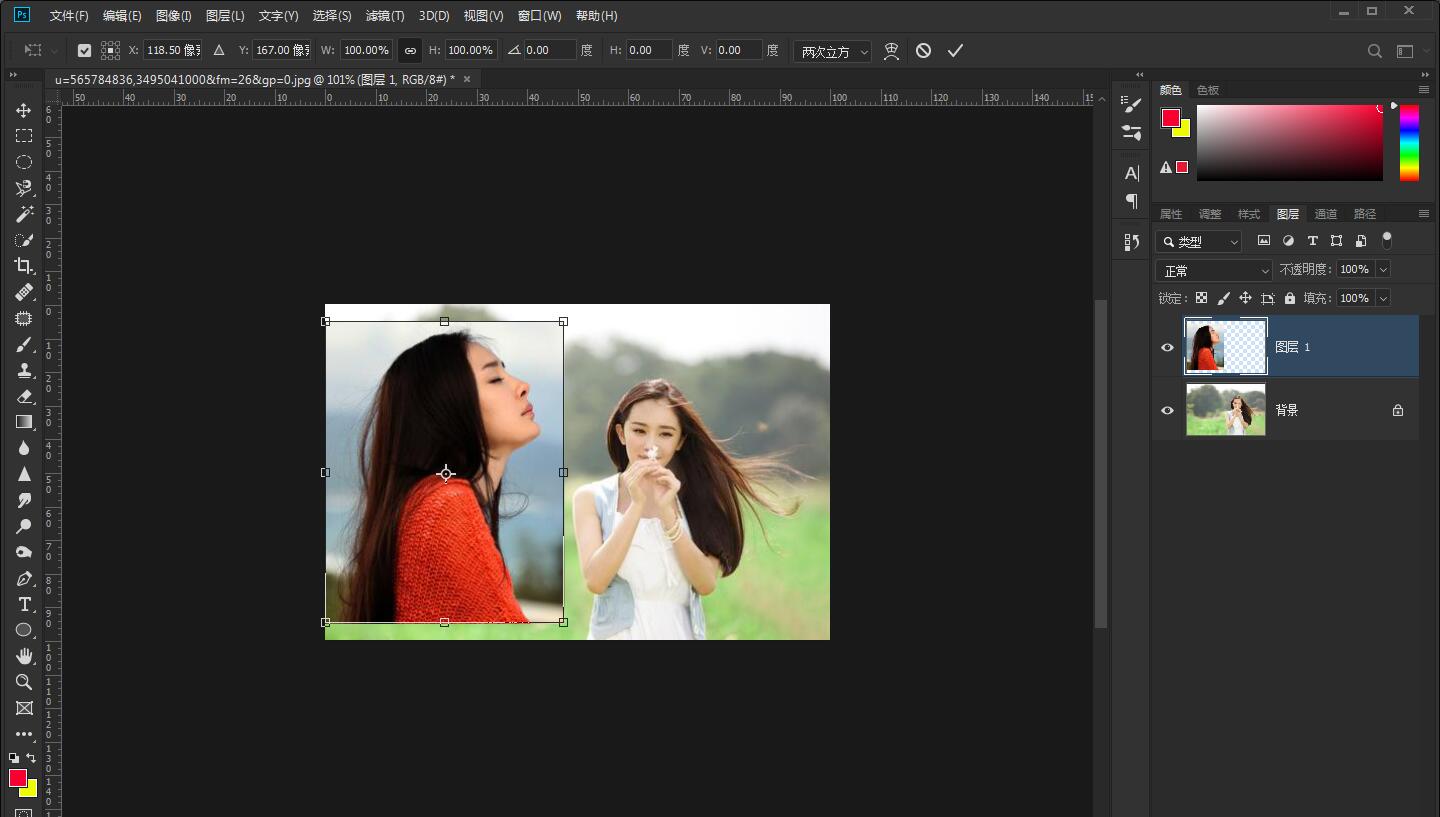Select the Magic Wand tool
Viewport: 1440px width, 817px height.
(24, 214)
